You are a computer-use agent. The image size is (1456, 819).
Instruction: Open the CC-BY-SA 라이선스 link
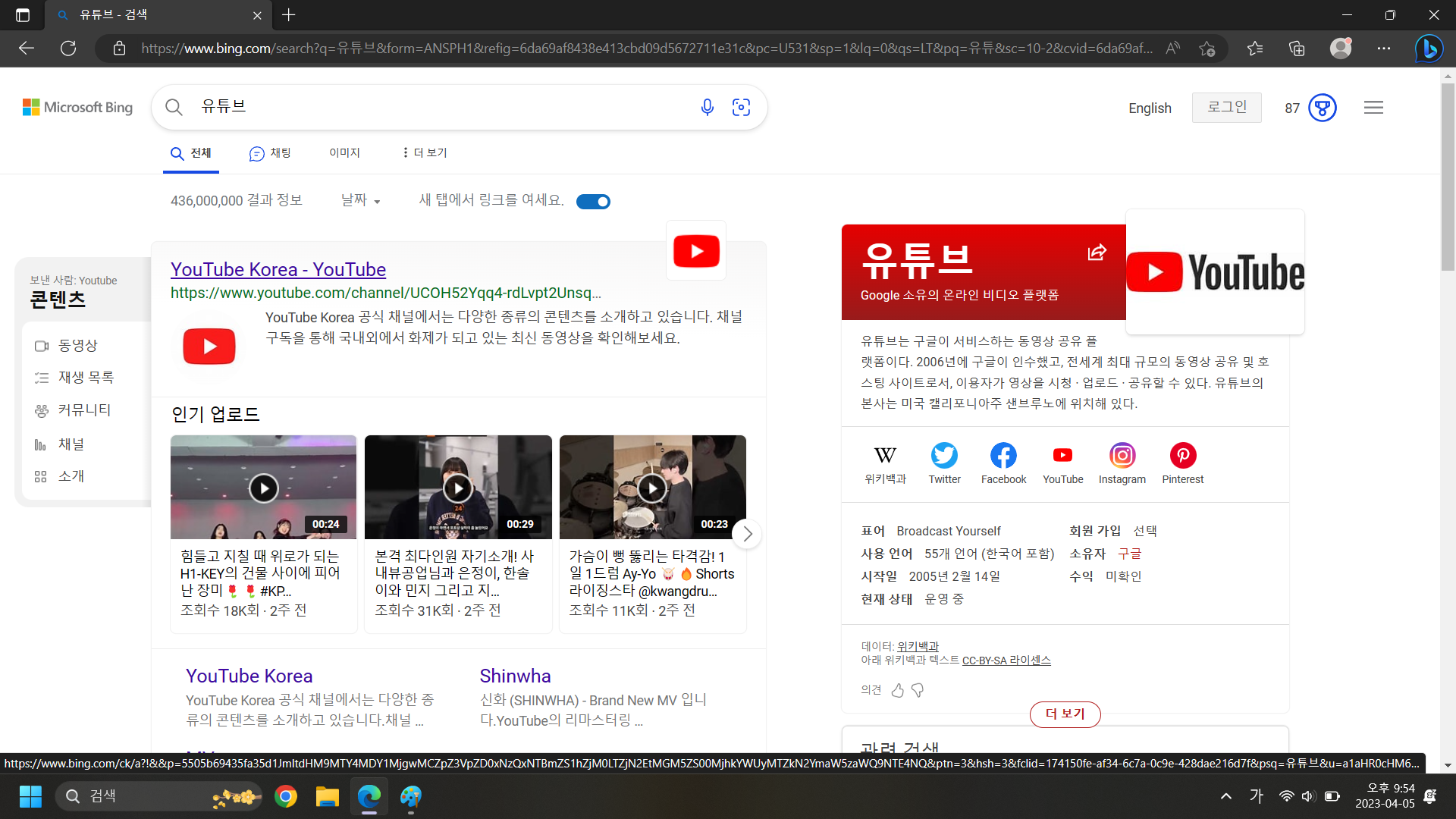[x=1006, y=661]
